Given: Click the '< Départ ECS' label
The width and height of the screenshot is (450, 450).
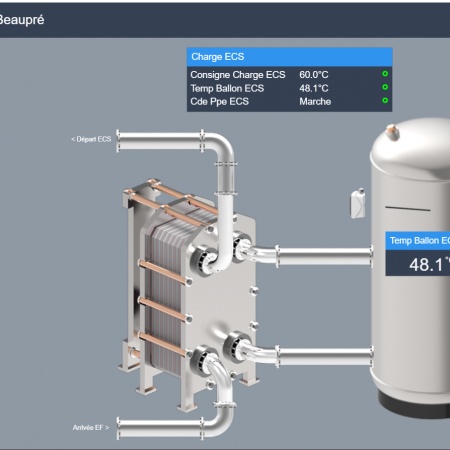Looking at the screenshot, I should coord(91,139).
